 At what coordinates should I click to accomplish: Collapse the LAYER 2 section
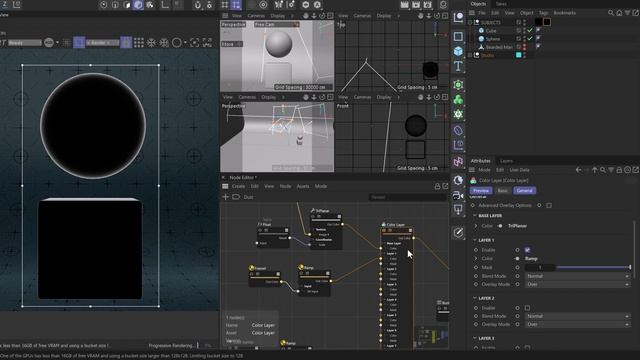click(475, 298)
